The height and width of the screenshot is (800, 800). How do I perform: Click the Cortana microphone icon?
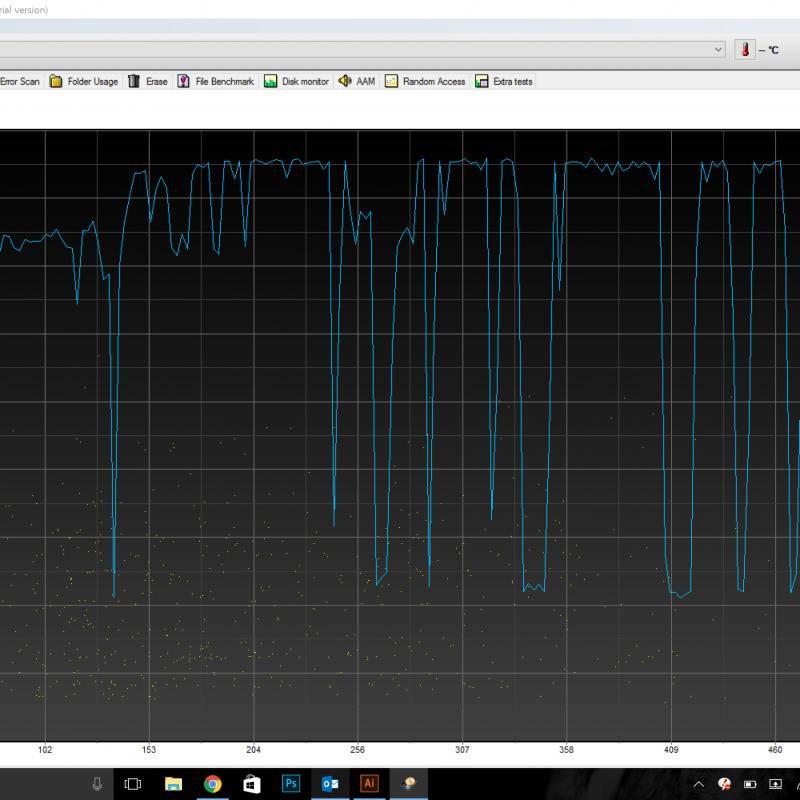(x=97, y=784)
